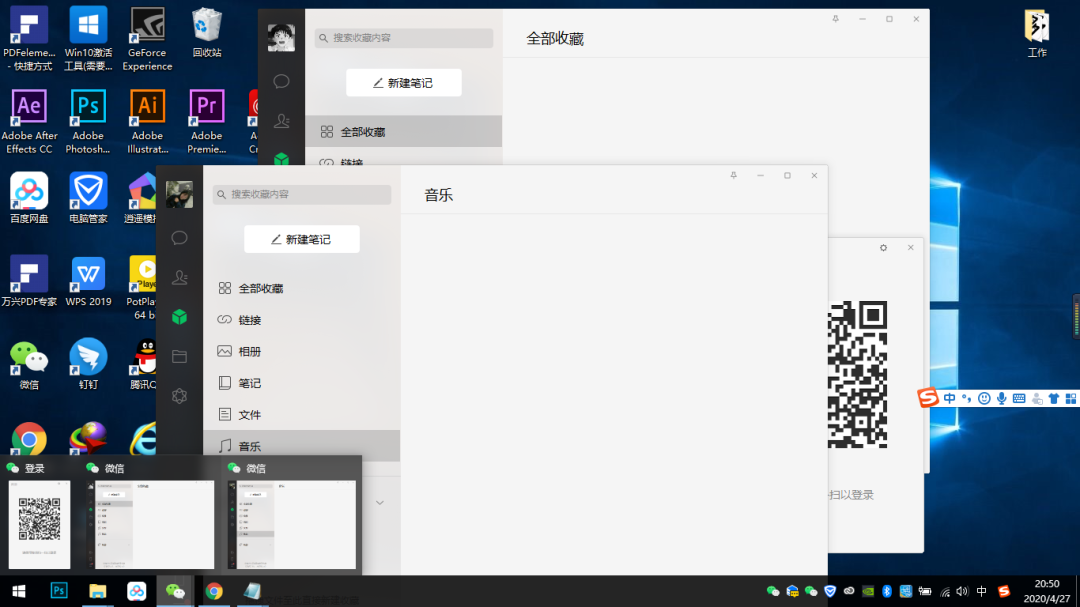Toggle punctuation mode on Sogou toolbar

point(966,398)
